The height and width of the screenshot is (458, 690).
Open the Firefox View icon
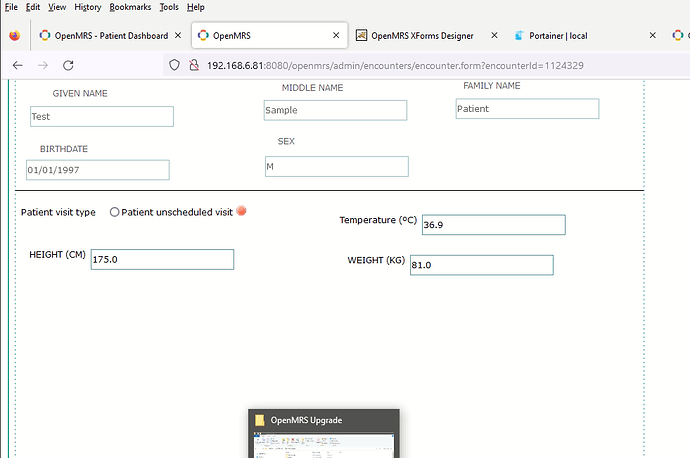click(x=14, y=35)
